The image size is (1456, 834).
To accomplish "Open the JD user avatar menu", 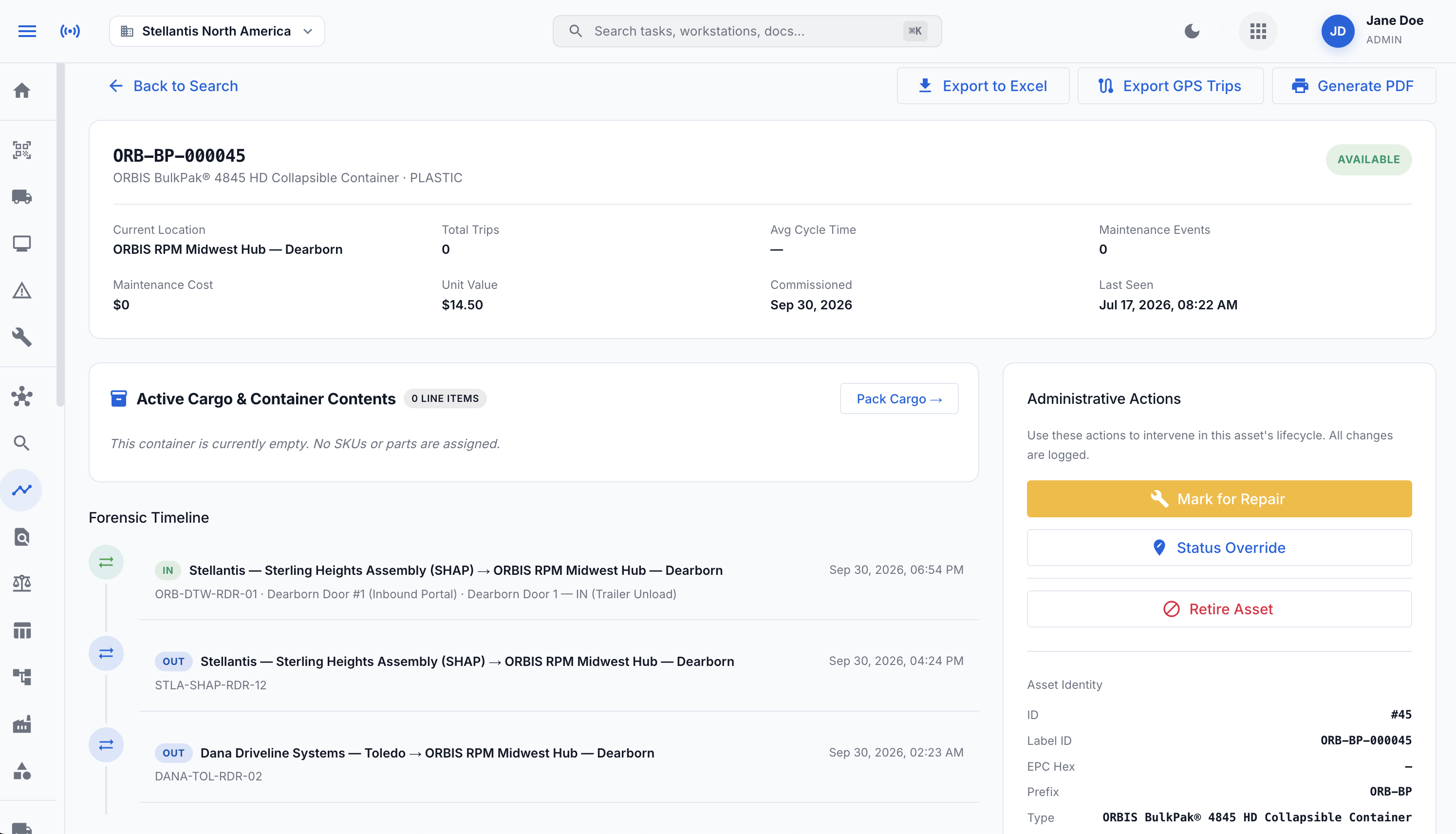I will click(1338, 31).
